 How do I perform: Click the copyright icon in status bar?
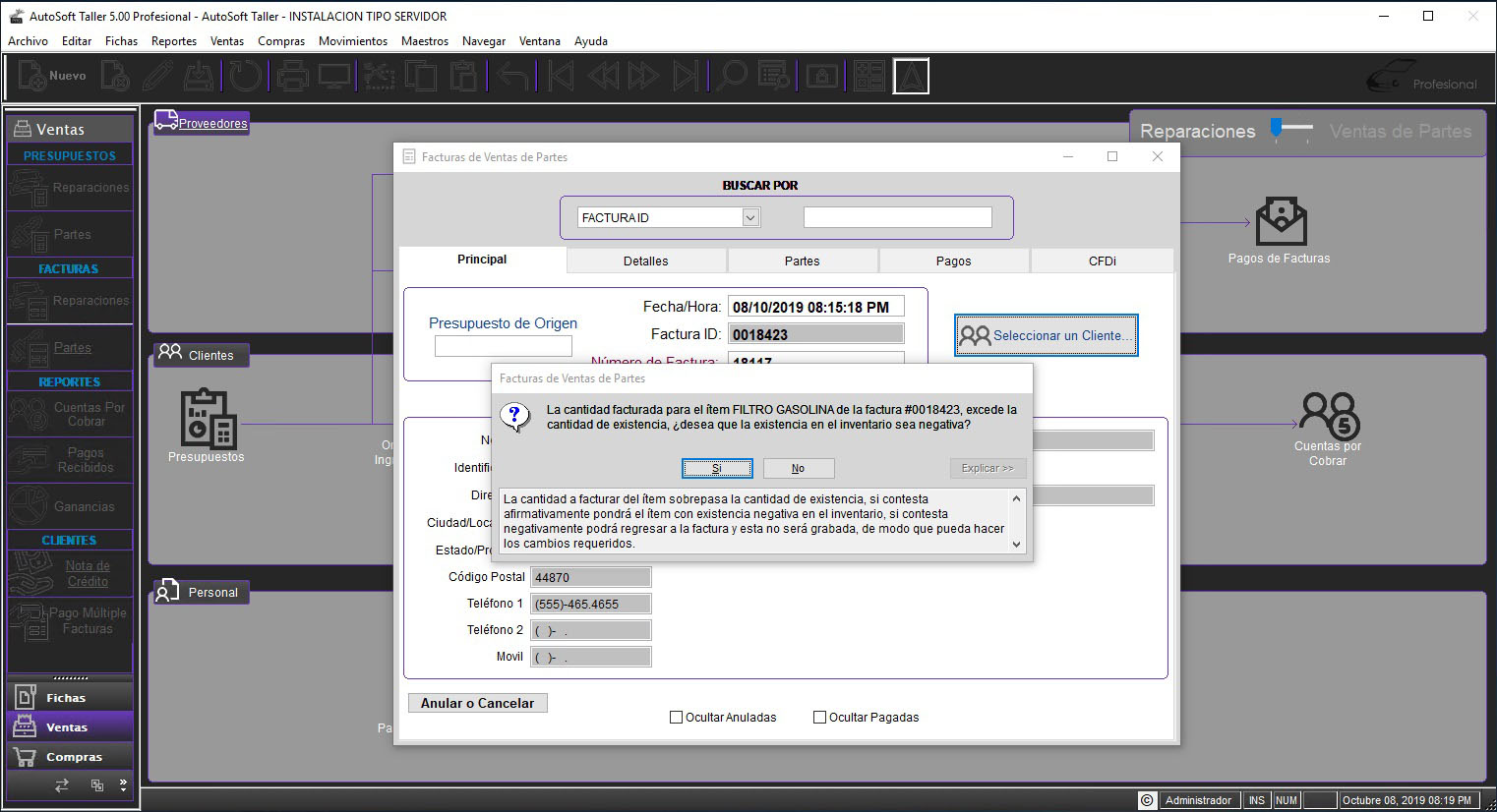point(1147,800)
